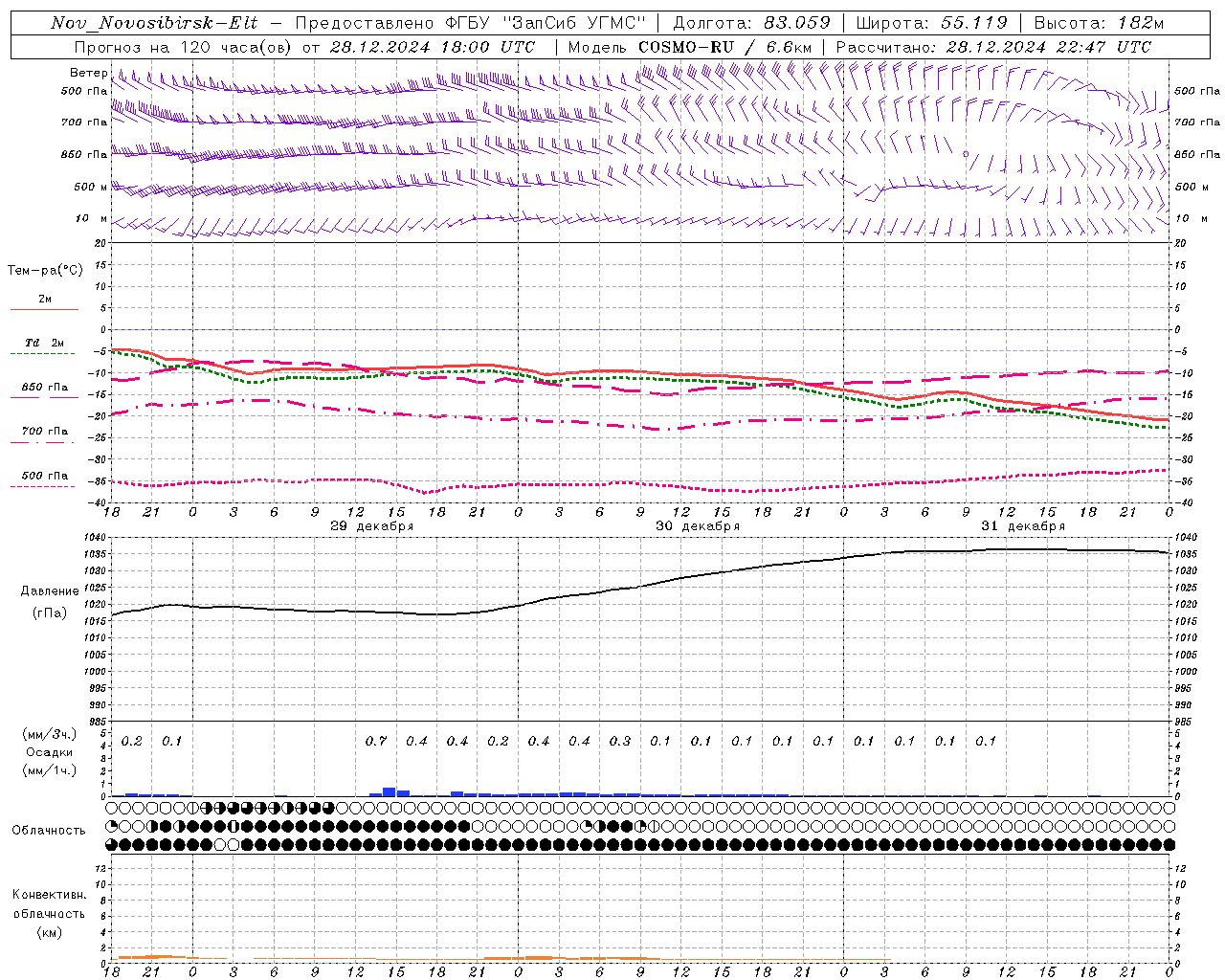The width and height of the screenshot is (1225, 980).
Task: Click the 0.7 precipitation value
Action: pos(376,741)
